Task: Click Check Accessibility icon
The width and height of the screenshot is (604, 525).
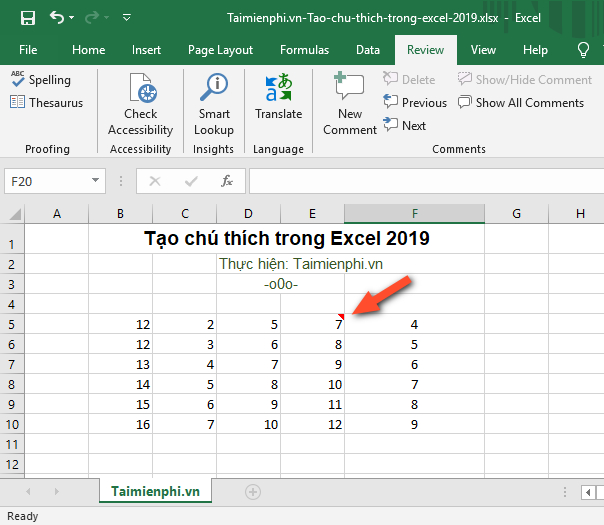Action: click(x=143, y=88)
